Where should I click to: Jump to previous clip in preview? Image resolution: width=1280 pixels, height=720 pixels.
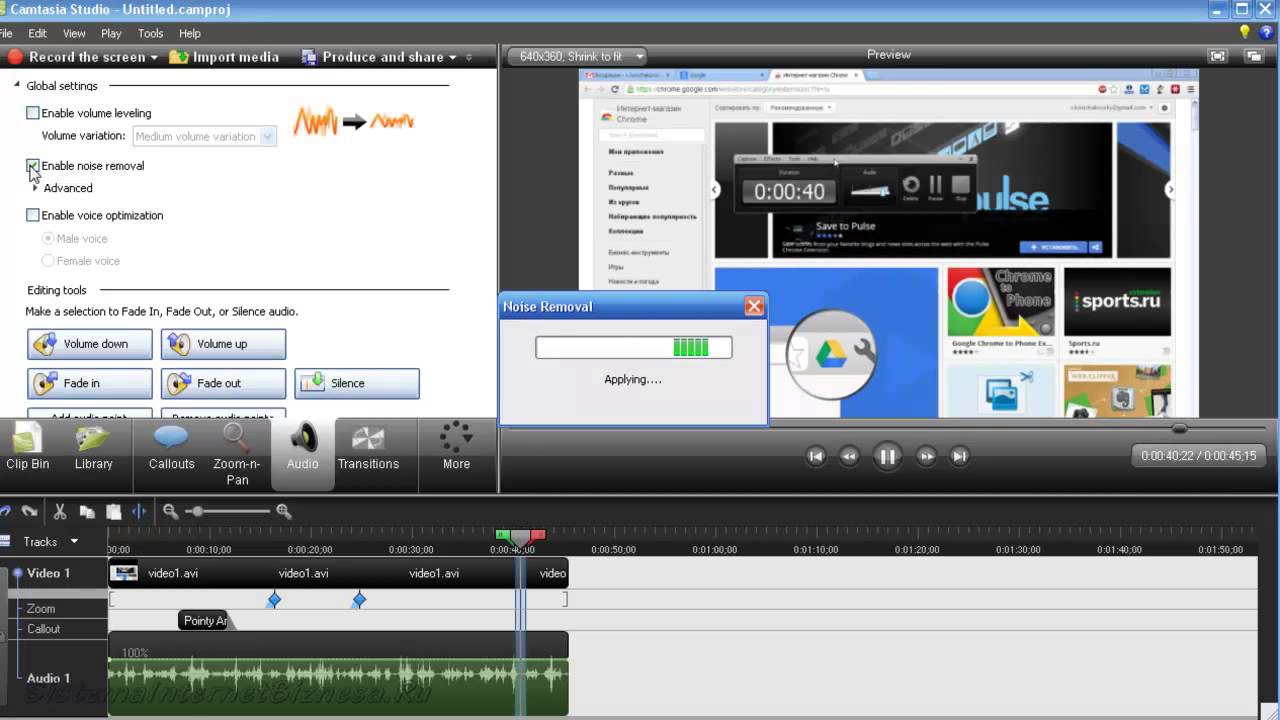click(816, 456)
